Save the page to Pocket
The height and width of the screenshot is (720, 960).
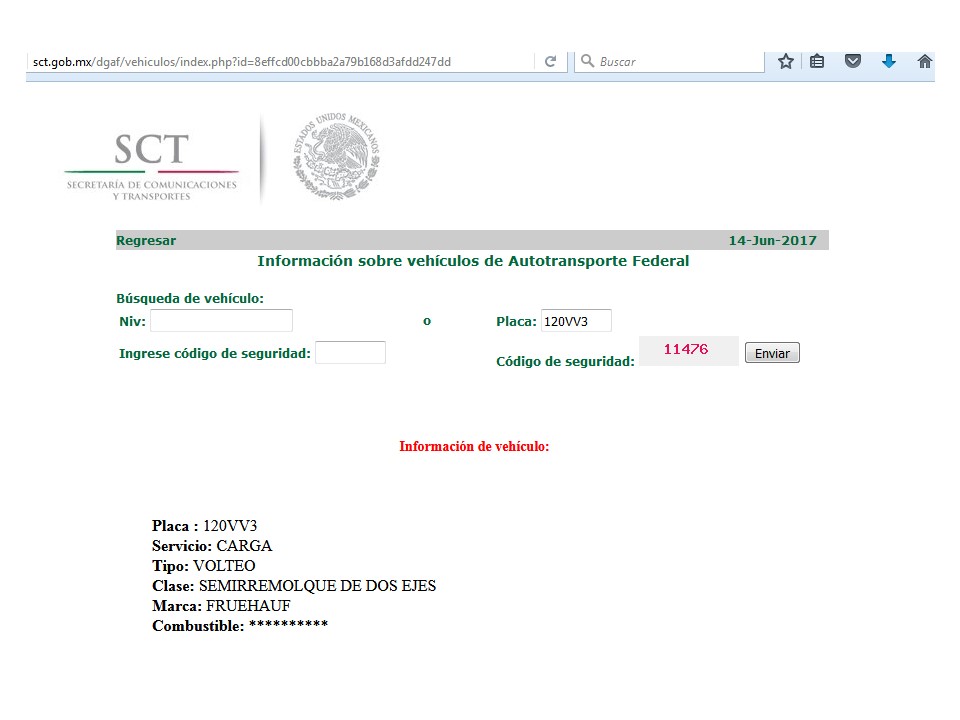853,62
